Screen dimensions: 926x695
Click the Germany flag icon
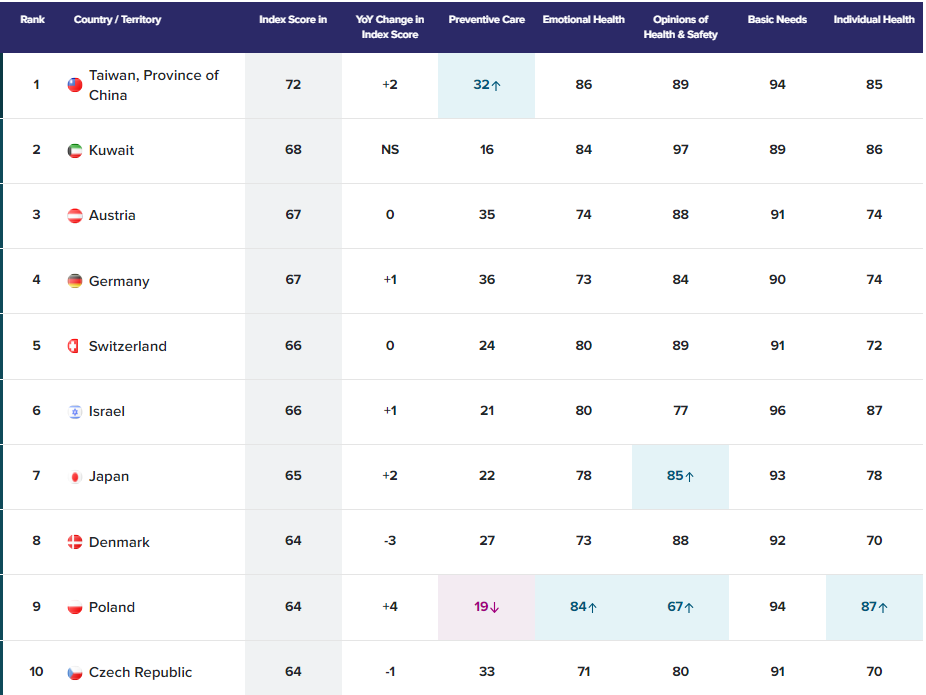click(75, 281)
